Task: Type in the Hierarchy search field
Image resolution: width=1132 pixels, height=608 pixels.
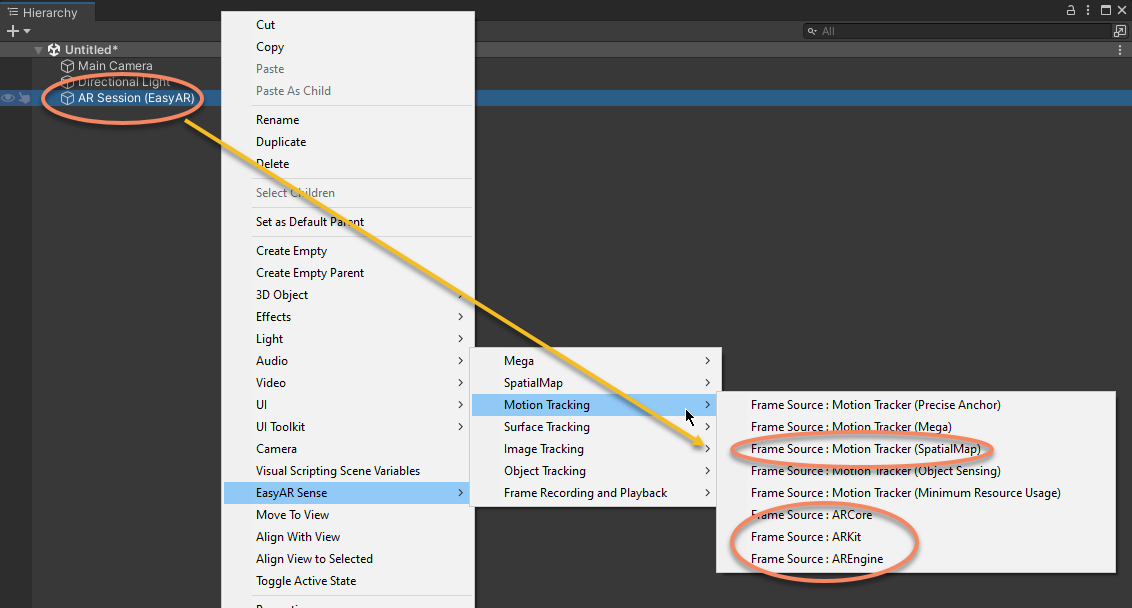Action: (960, 31)
